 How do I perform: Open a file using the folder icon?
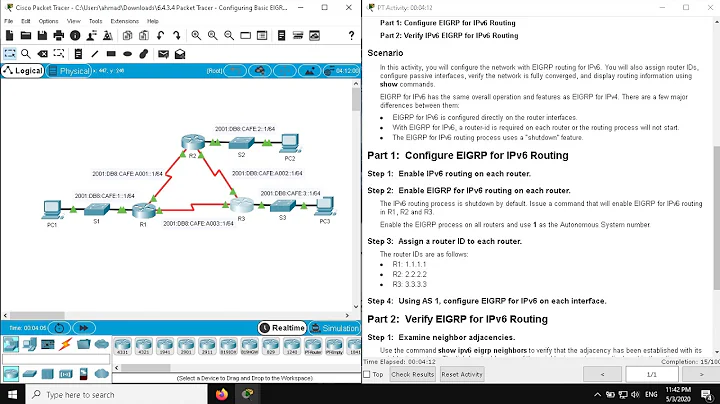[x=26, y=35]
